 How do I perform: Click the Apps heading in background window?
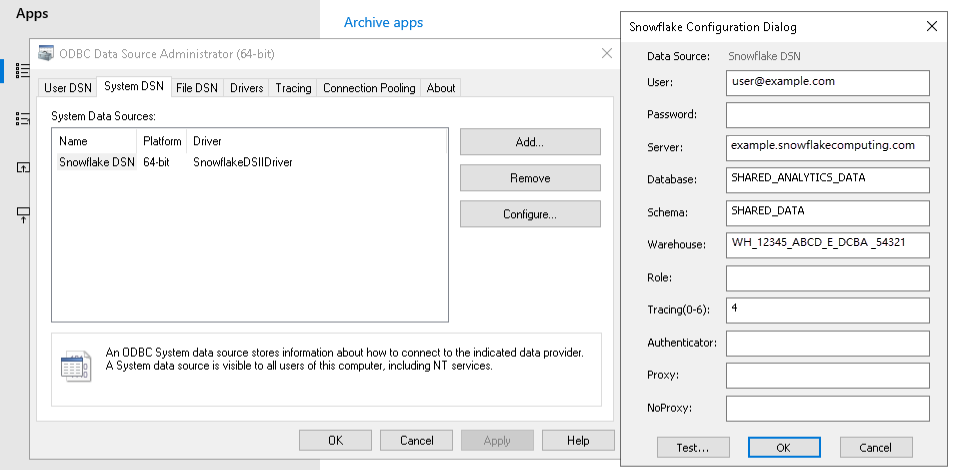coord(32,13)
